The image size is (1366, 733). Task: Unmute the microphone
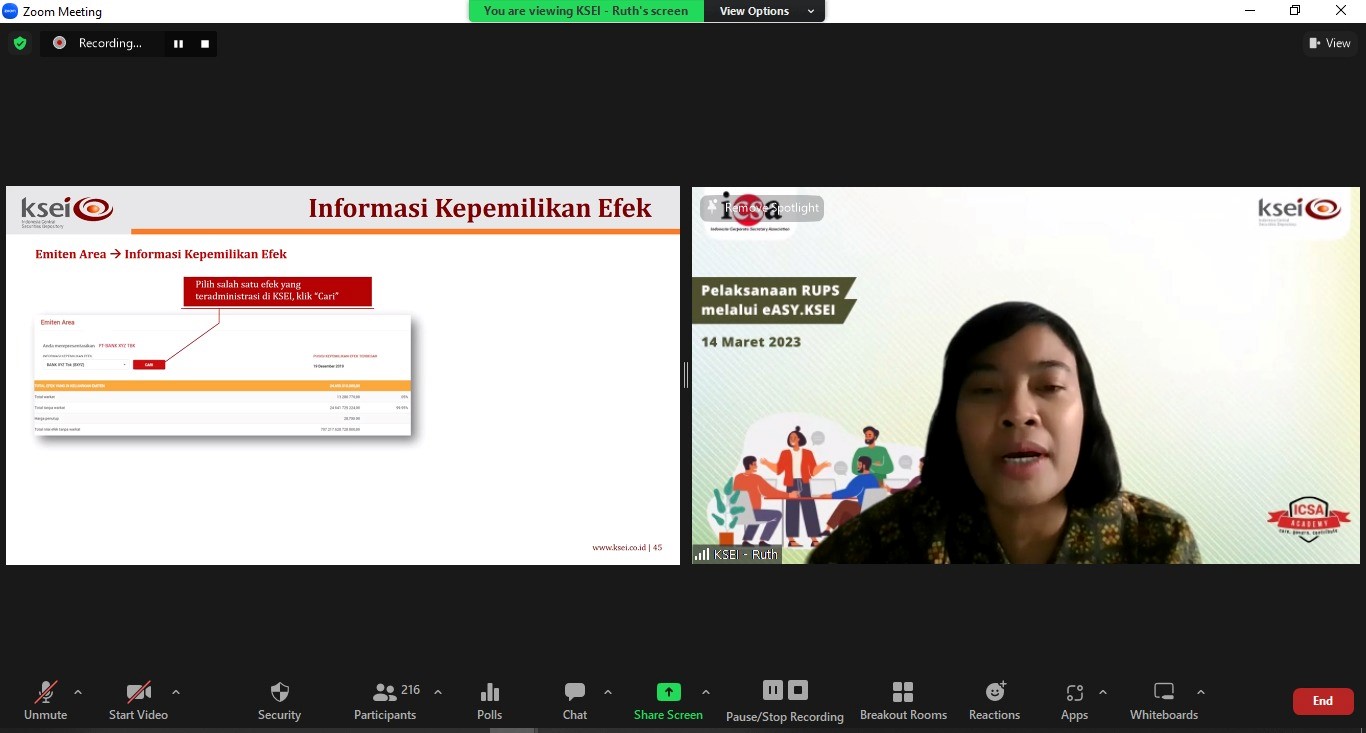(45, 700)
